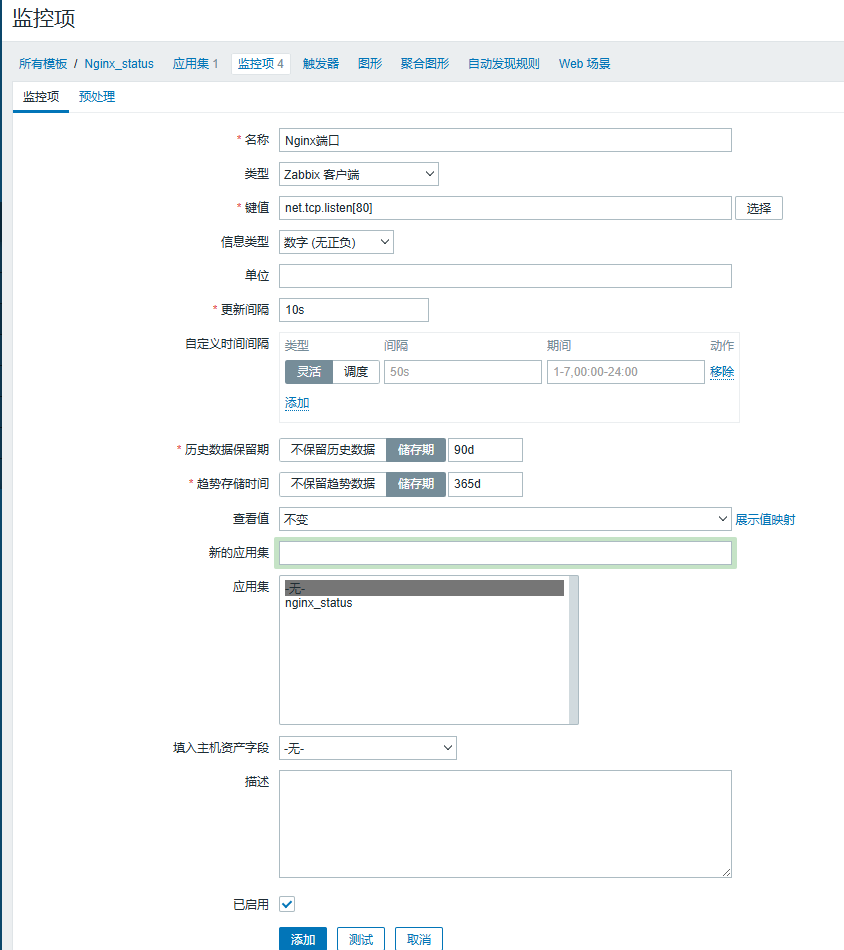Viewport: 844px width, 950px height.
Task: Select -无- in the 应用集 list
Action: (424, 588)
